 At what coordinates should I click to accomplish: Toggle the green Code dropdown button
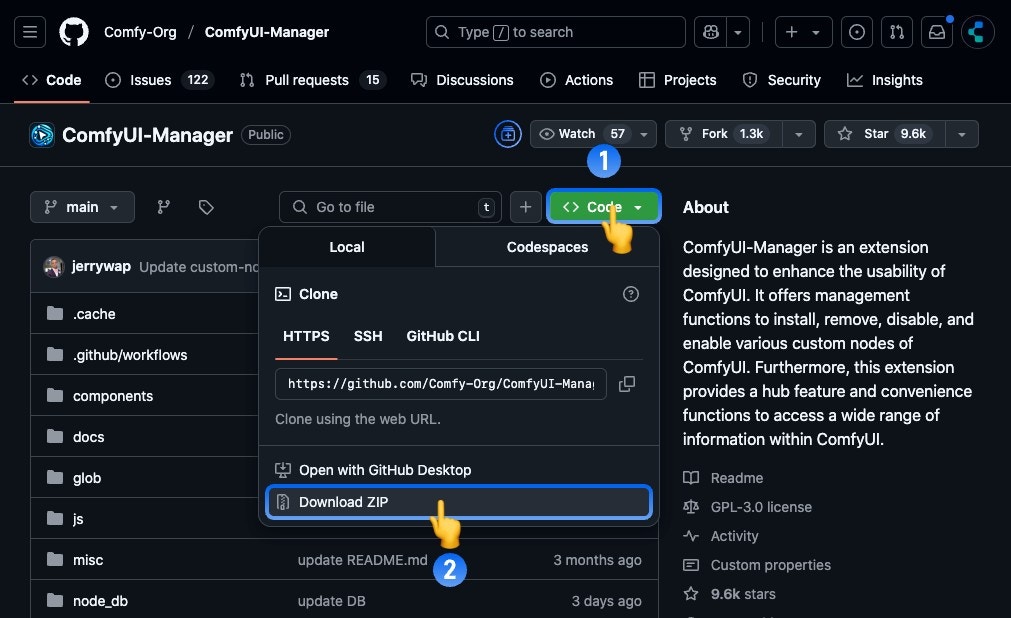point(604,206)
